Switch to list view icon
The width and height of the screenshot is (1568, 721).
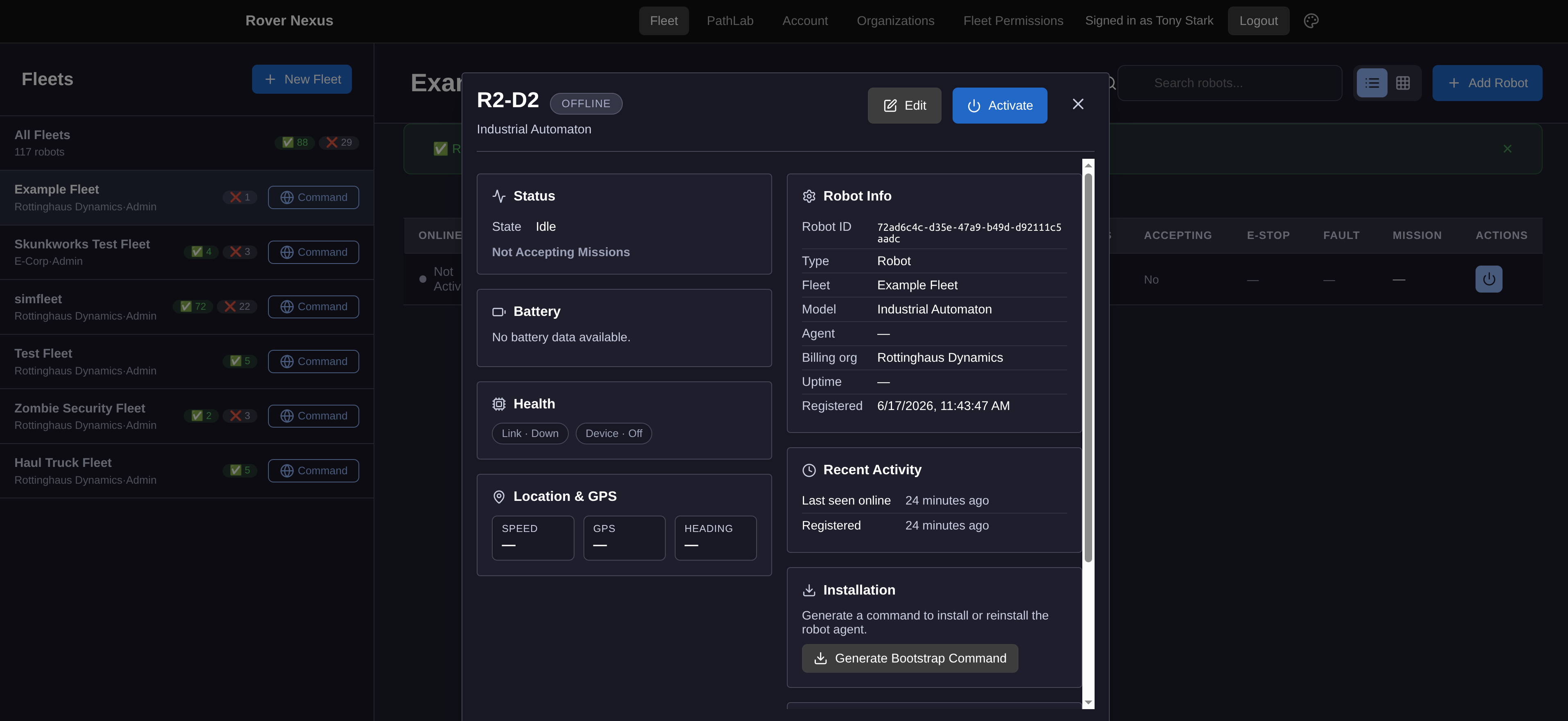(1372, 83)
